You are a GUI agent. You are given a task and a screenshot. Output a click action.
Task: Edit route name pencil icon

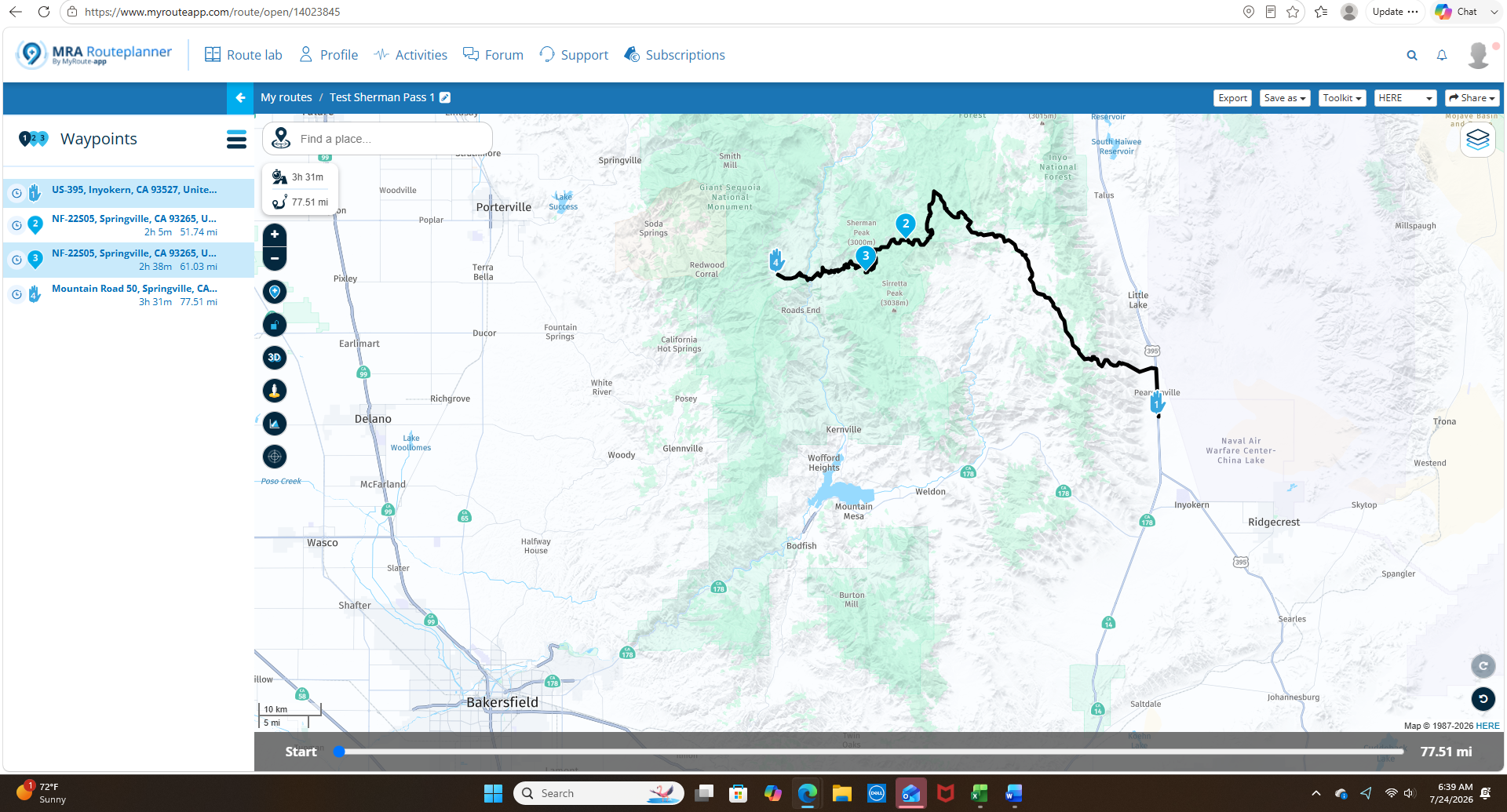(x=445, y=97)
